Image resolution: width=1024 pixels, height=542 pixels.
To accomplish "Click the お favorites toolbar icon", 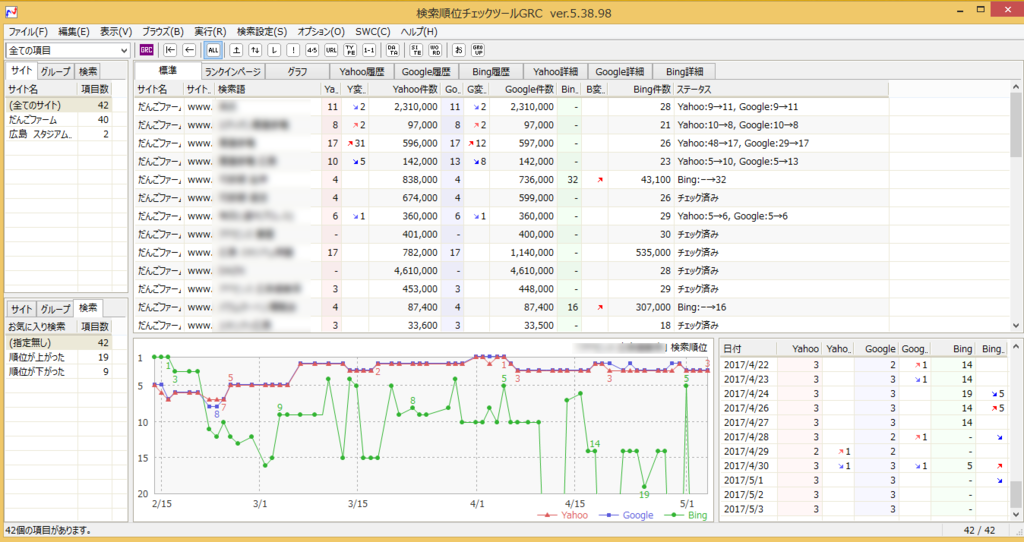I will click(458, 50).
